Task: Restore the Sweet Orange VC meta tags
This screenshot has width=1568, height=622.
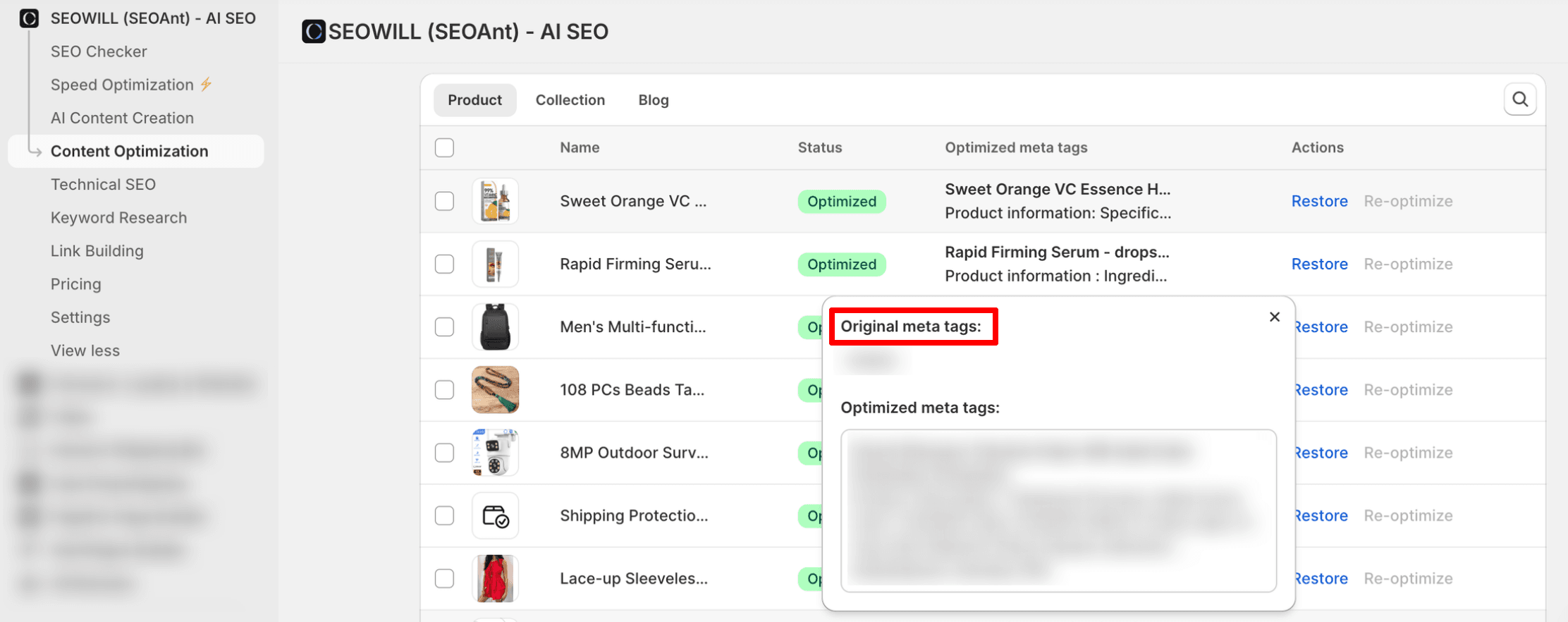Action: [x=1319, y=201]
